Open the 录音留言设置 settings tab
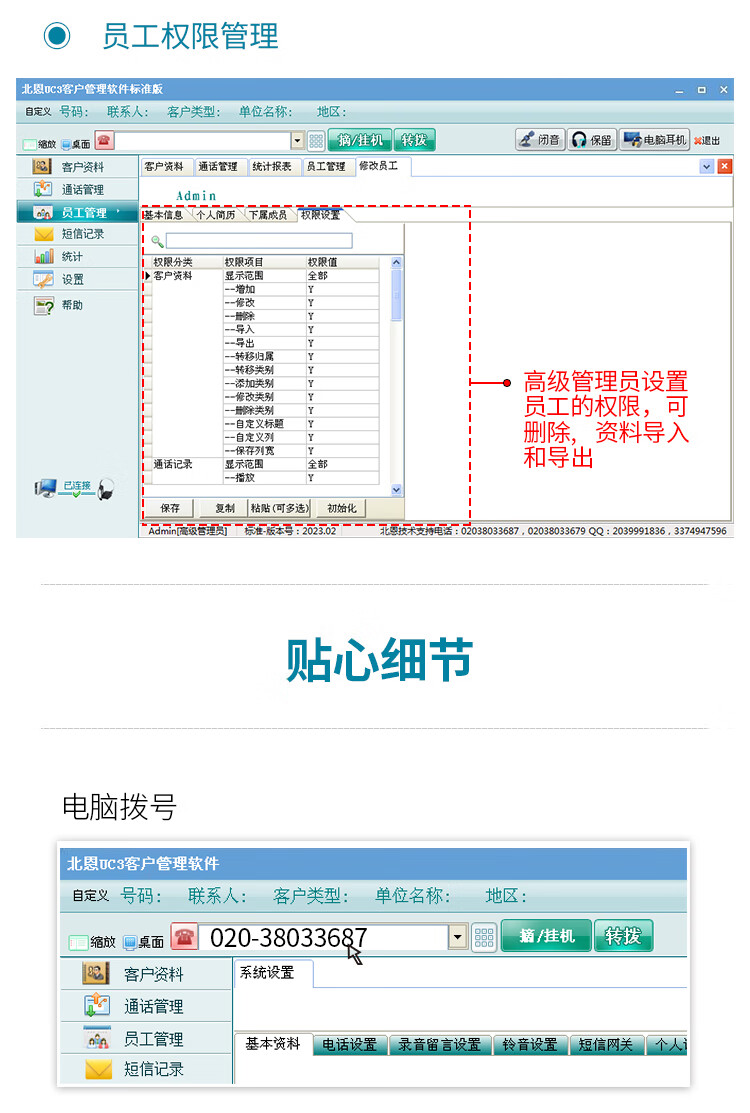Viewport: 750px width, 1113px height. point(440,1044)
